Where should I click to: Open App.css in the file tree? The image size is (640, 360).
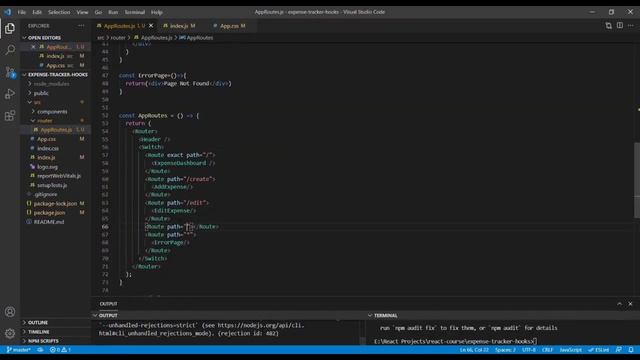[x=47, y=139]
